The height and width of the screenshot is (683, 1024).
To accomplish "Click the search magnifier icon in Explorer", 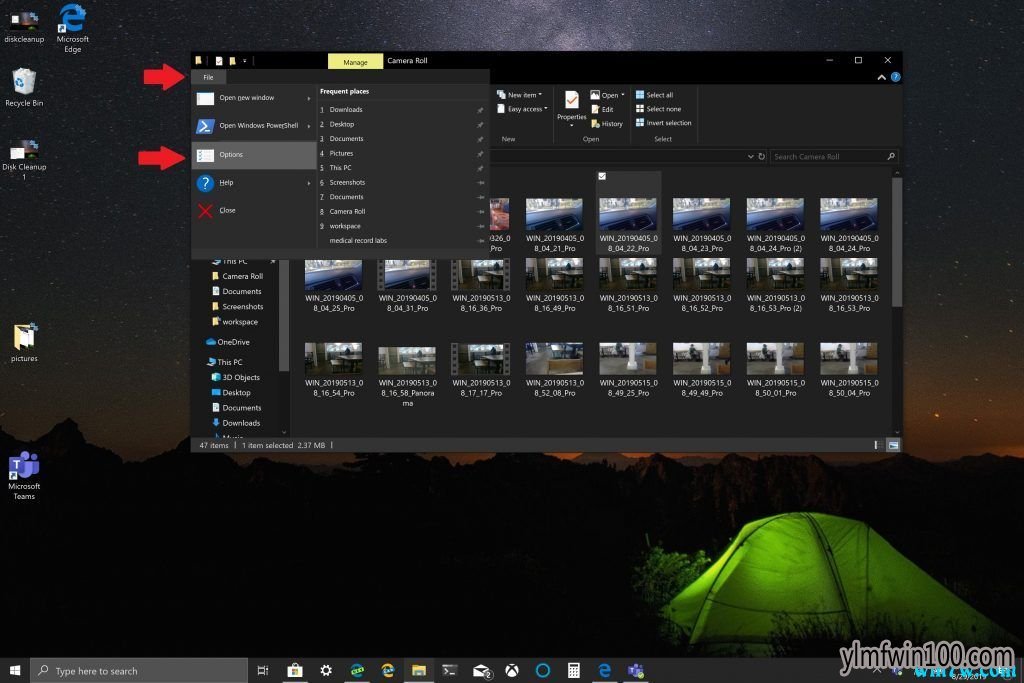I will pyautogui.click(x=891, y=157).
